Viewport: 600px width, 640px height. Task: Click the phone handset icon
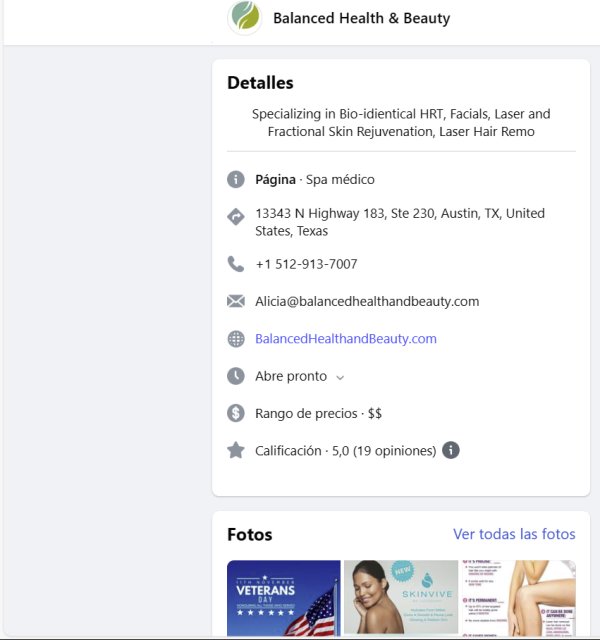236,264
